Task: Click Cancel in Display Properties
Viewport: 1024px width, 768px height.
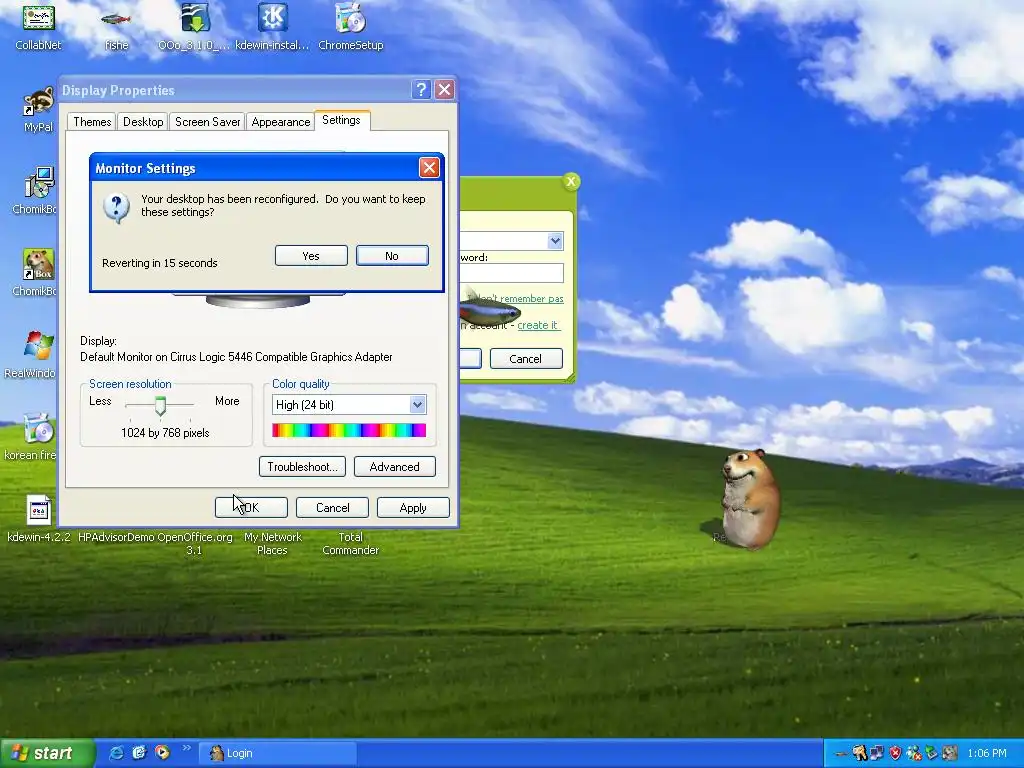Action: (x=332, y=508)
